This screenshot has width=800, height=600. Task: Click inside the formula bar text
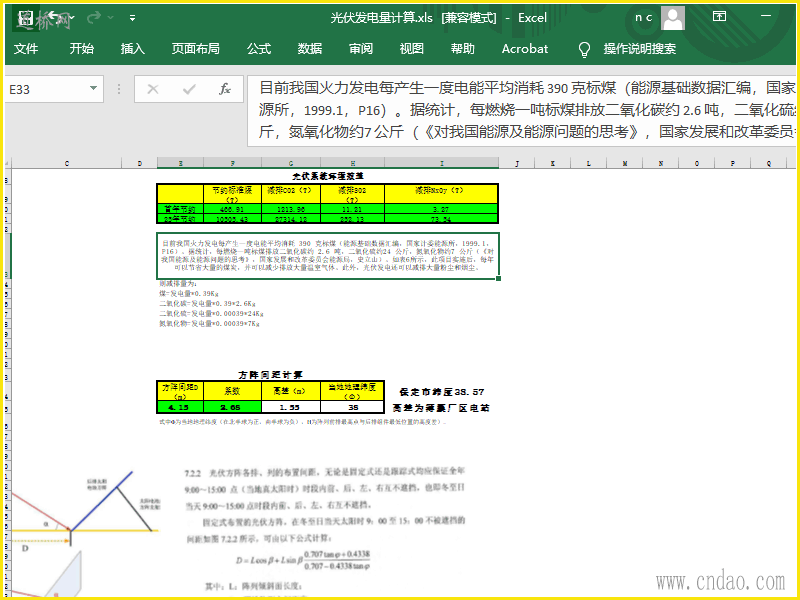point(521,110)
